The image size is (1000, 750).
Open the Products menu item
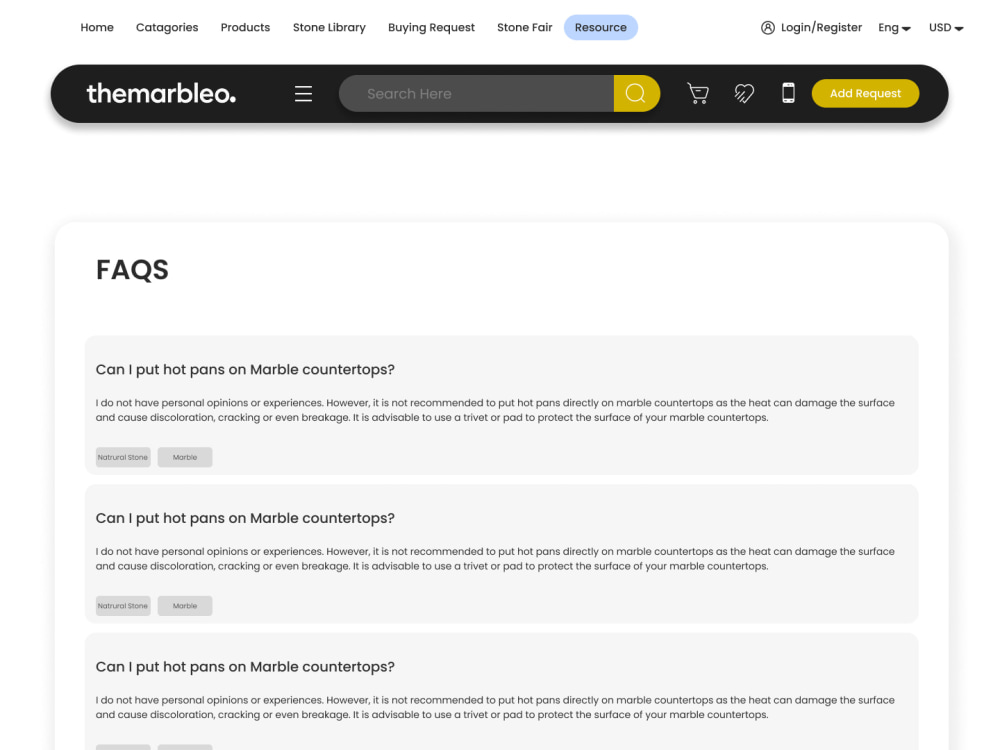[246, 27]
